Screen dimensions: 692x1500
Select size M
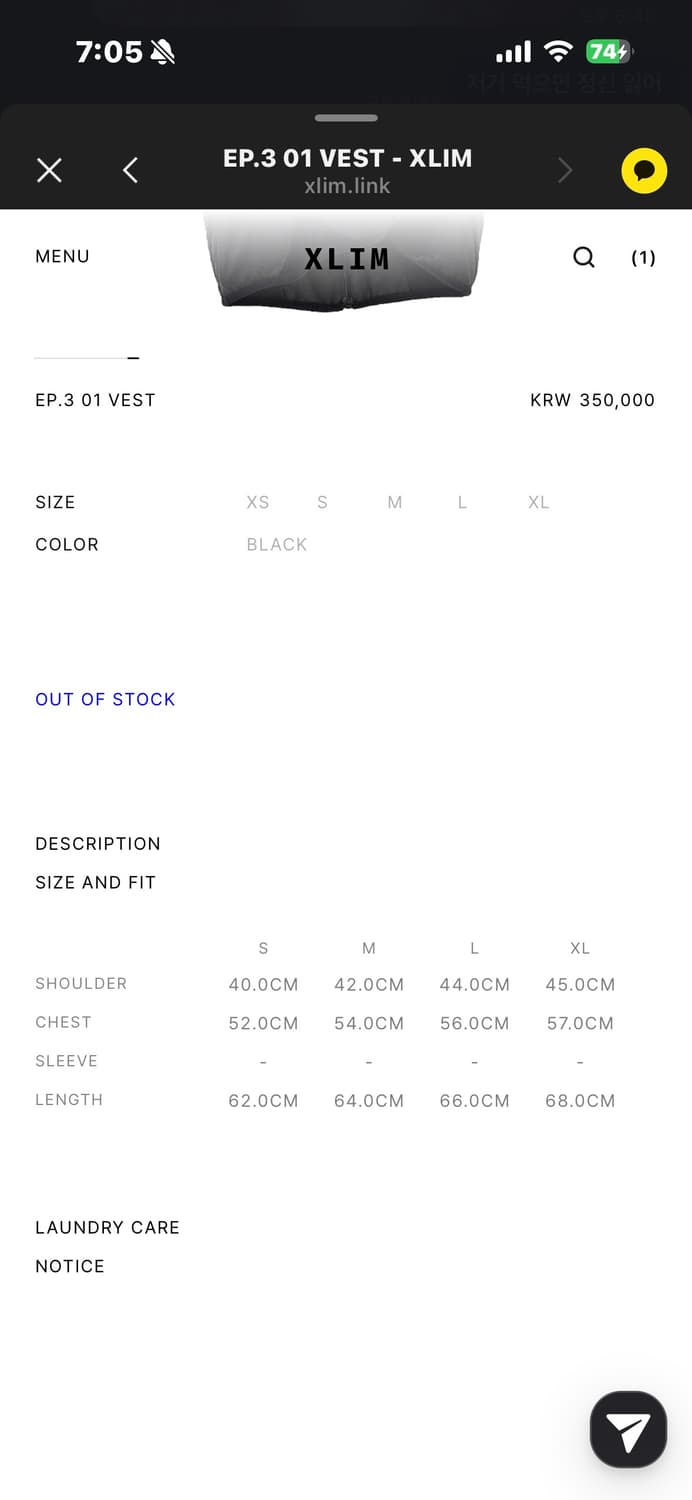395,502
